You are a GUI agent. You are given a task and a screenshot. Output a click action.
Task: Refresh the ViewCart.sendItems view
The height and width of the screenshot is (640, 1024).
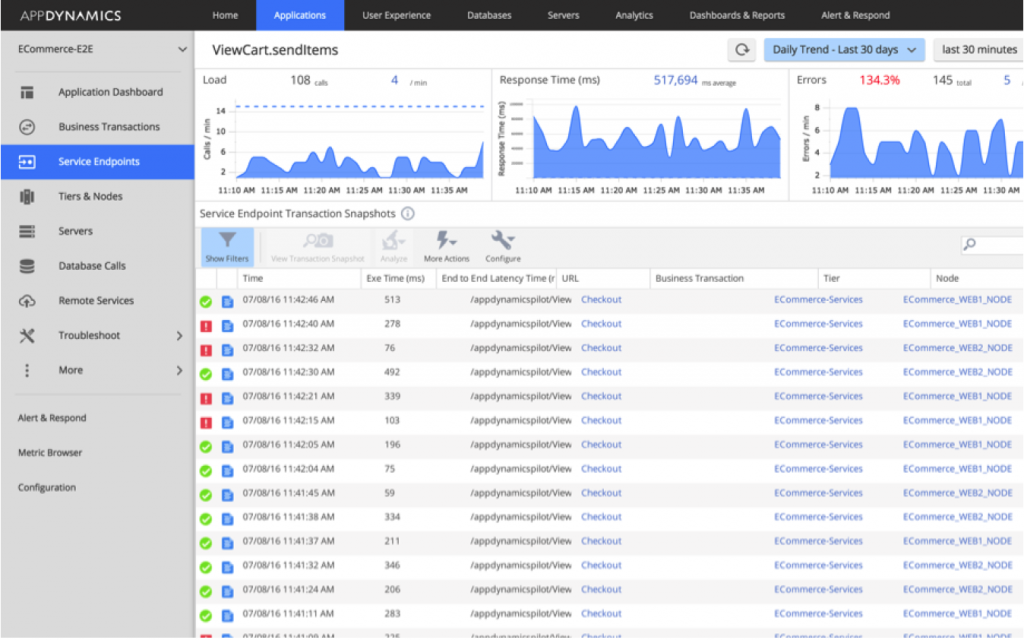742,50
